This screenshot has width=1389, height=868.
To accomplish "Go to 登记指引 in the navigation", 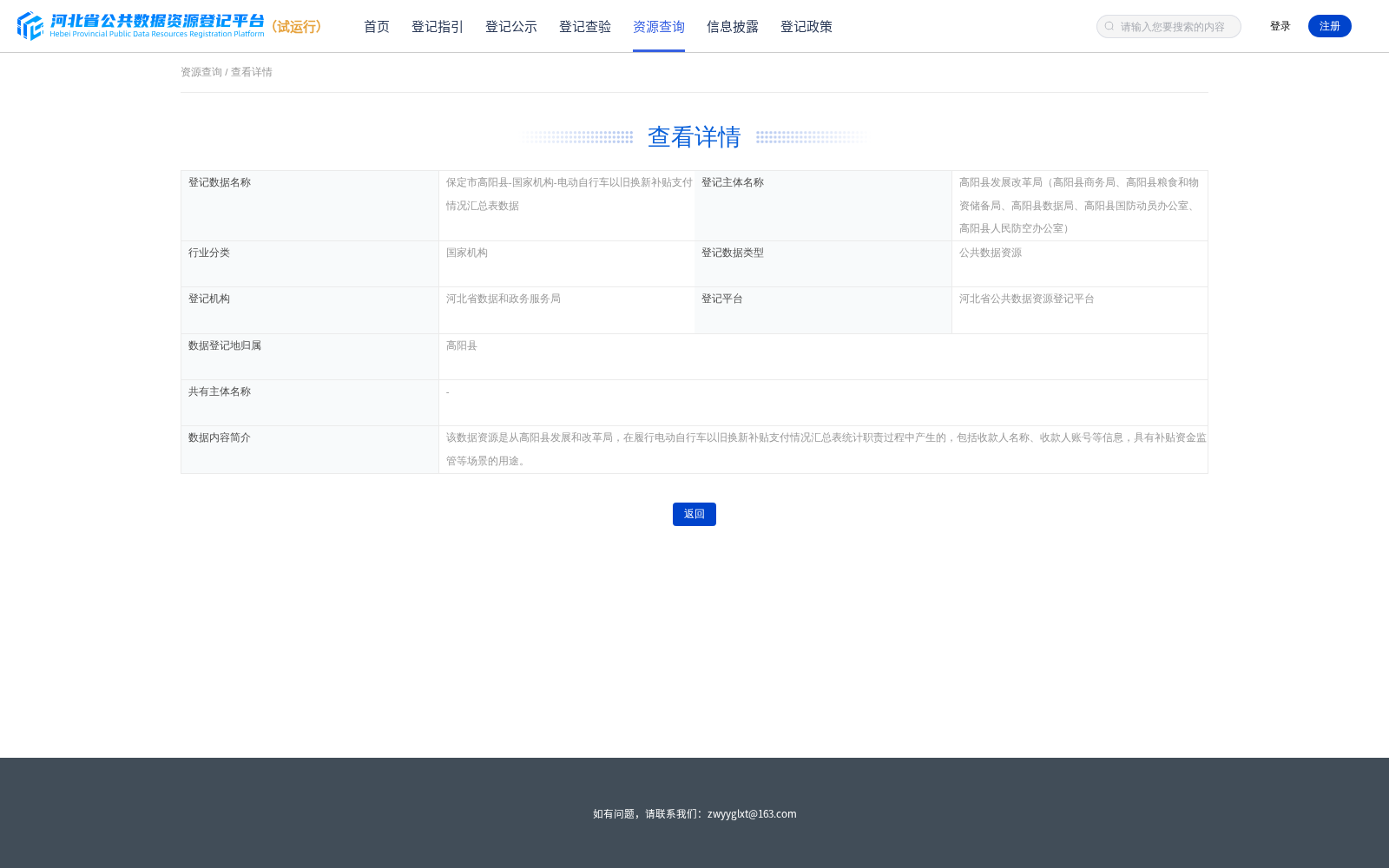I will 438,26.
